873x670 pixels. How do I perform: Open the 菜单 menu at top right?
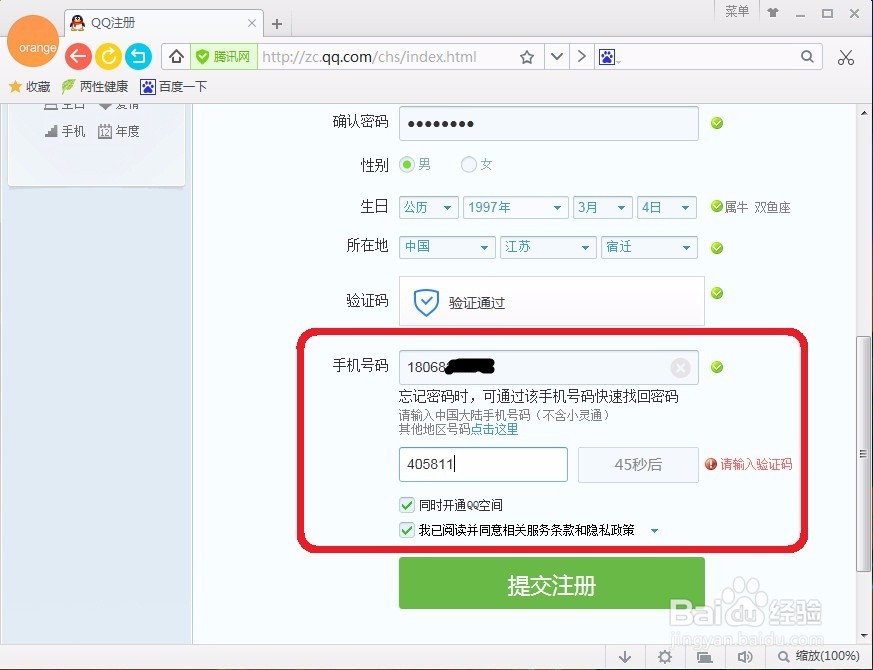(x=737, y=12)
